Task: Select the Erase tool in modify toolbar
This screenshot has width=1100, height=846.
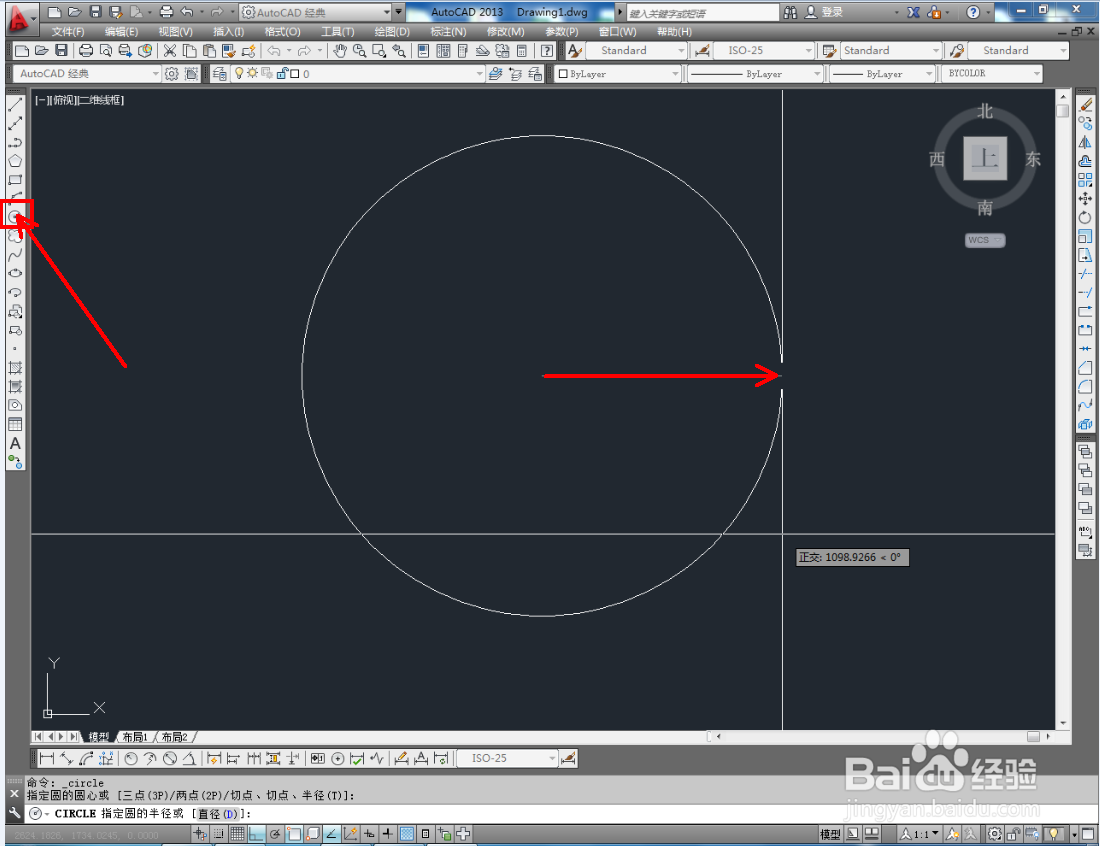Action: 1085,105
